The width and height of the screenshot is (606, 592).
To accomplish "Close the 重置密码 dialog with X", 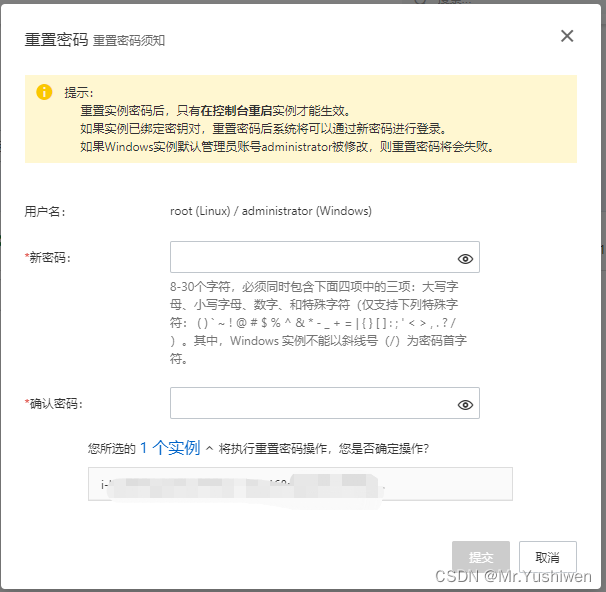I will click(x=567, y=36).
